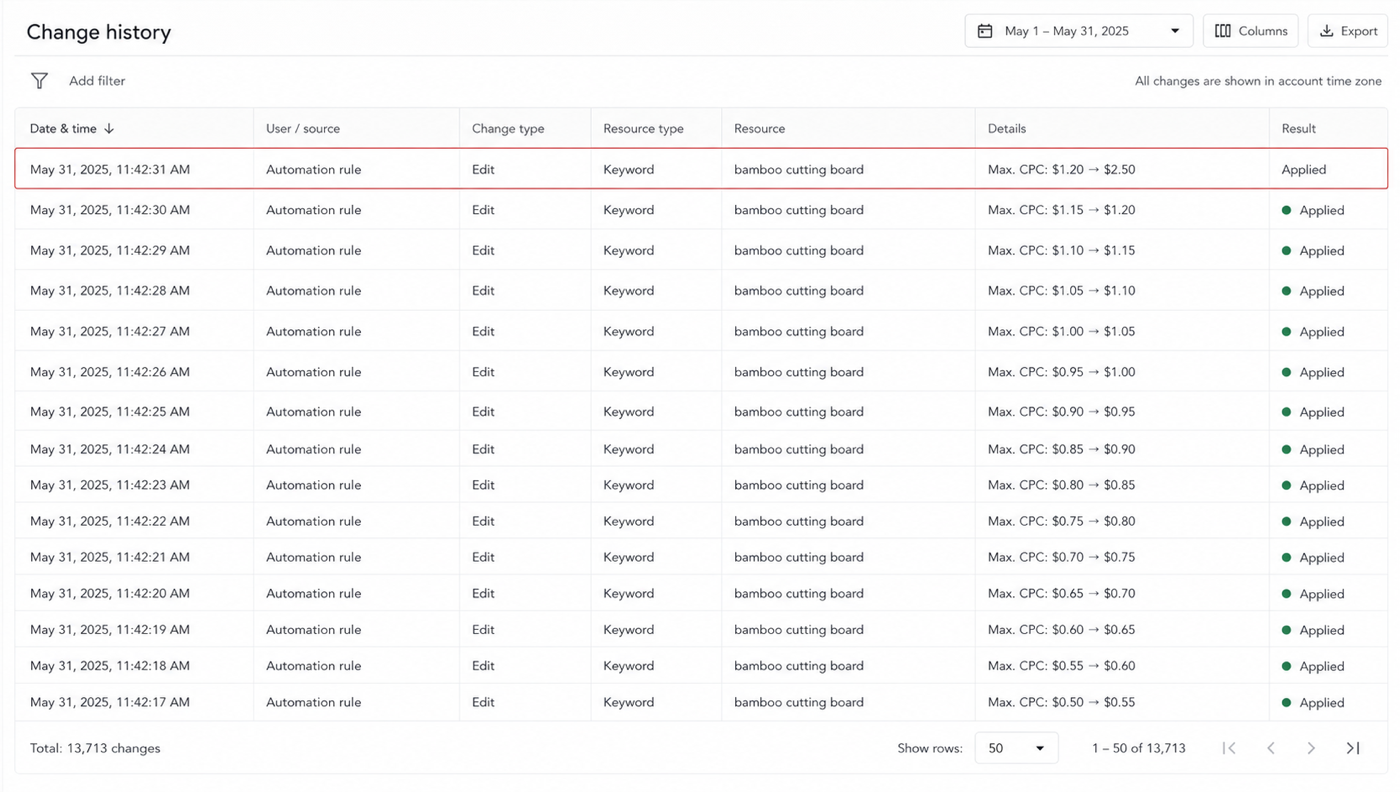Click the 11:42:22 AM timestamp

[110, 521]
